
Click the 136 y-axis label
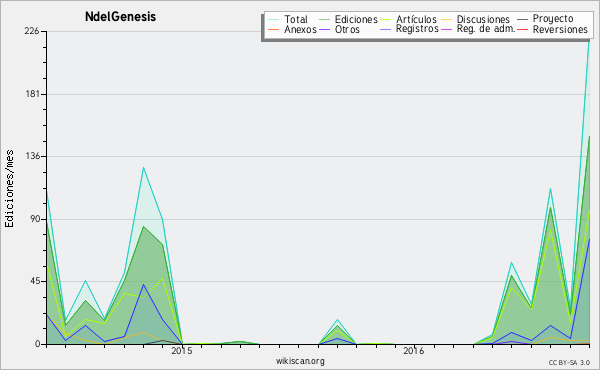click(33, 156)
